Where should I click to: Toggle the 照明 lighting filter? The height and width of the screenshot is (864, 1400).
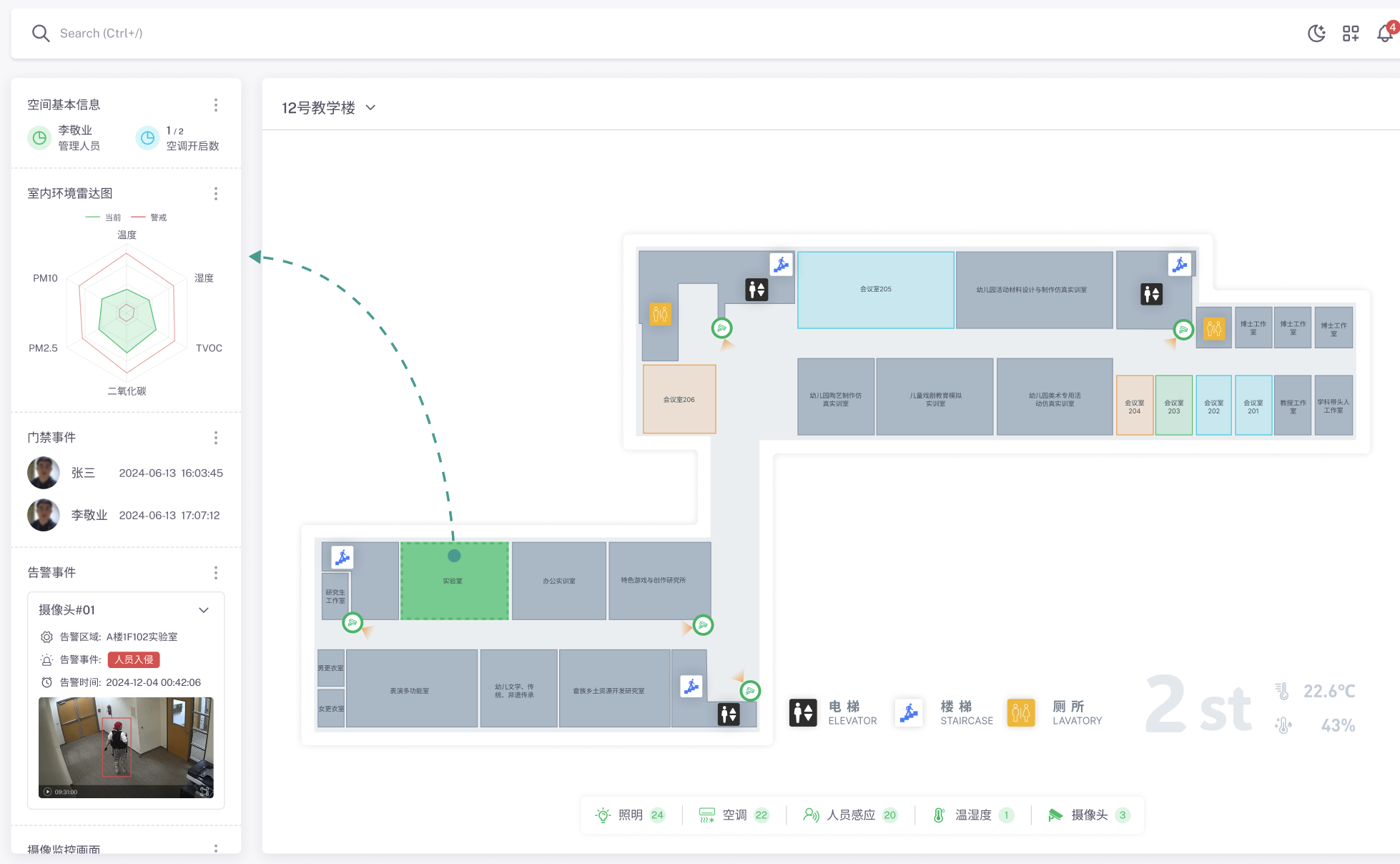point(630,815)
